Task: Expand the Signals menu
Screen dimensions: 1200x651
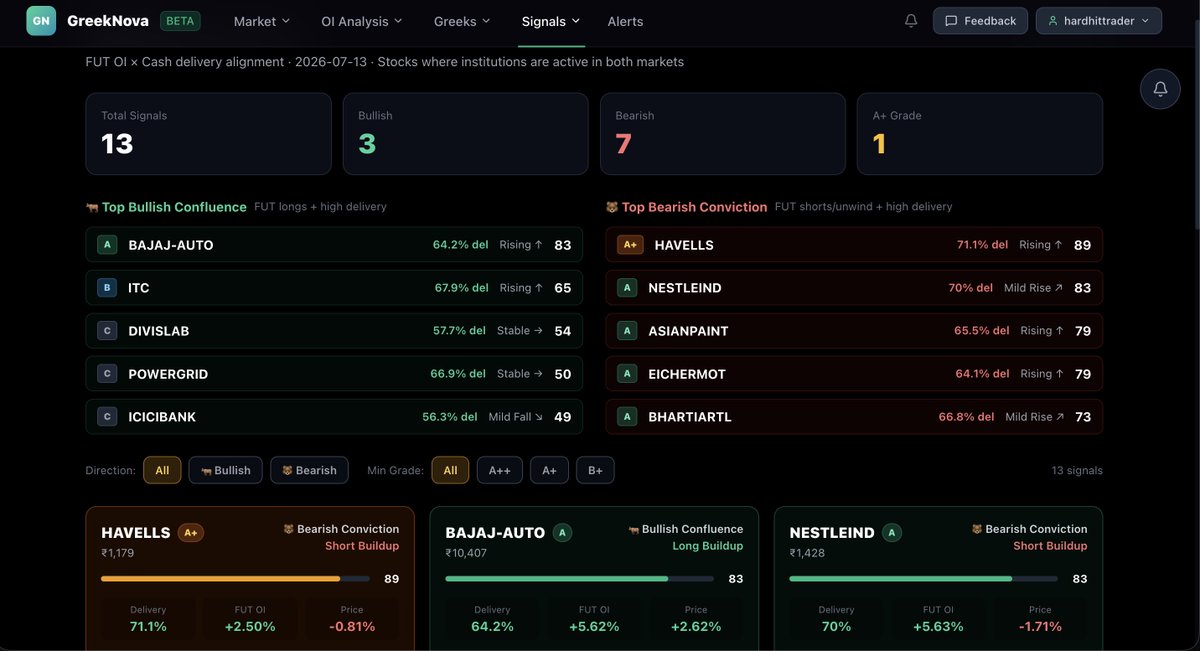Action: pos(550,21)
